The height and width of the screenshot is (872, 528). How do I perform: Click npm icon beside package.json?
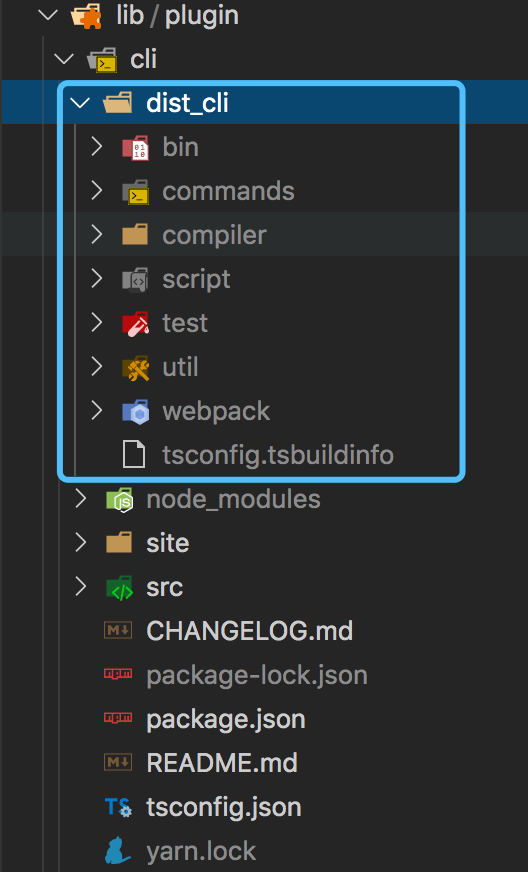[x=118, y=719]
